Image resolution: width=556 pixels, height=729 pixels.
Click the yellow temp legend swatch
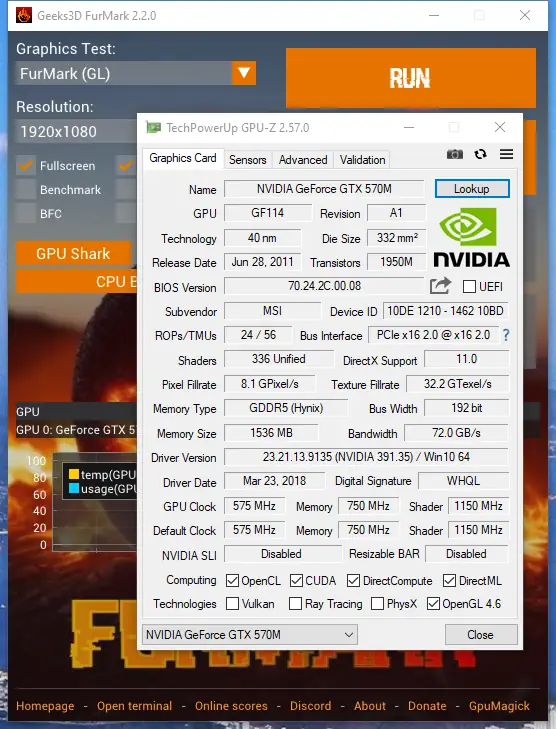pos(73,474)
